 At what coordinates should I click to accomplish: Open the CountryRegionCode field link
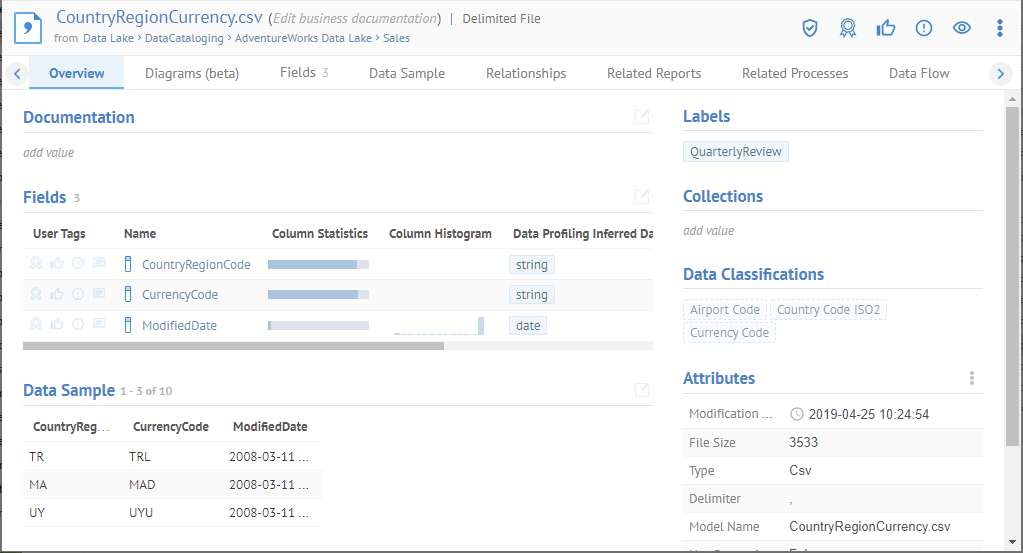click(196, 265)
